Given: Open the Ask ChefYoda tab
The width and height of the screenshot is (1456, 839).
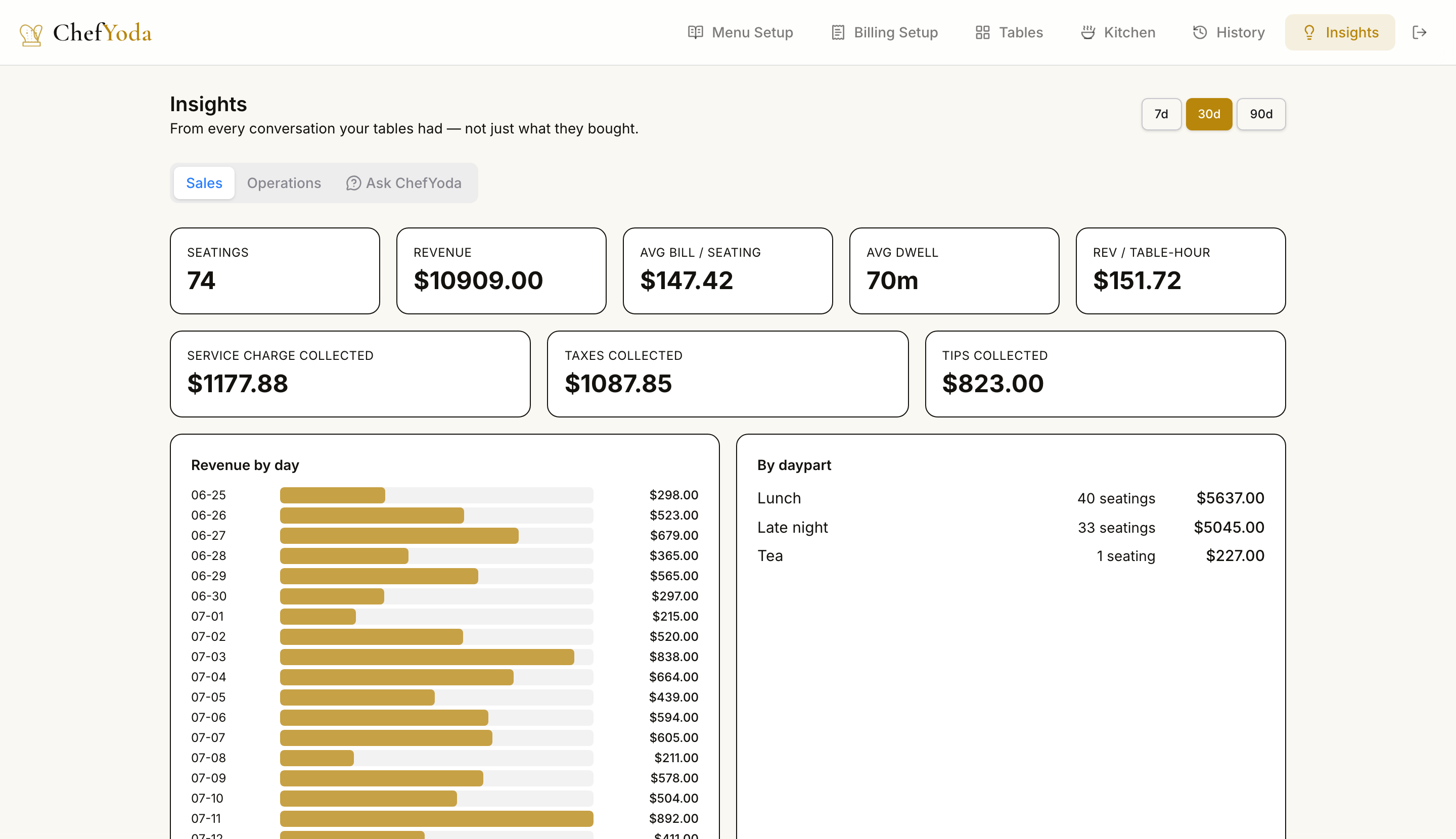Looking at the screenshot, I should (x=403, y=183).
